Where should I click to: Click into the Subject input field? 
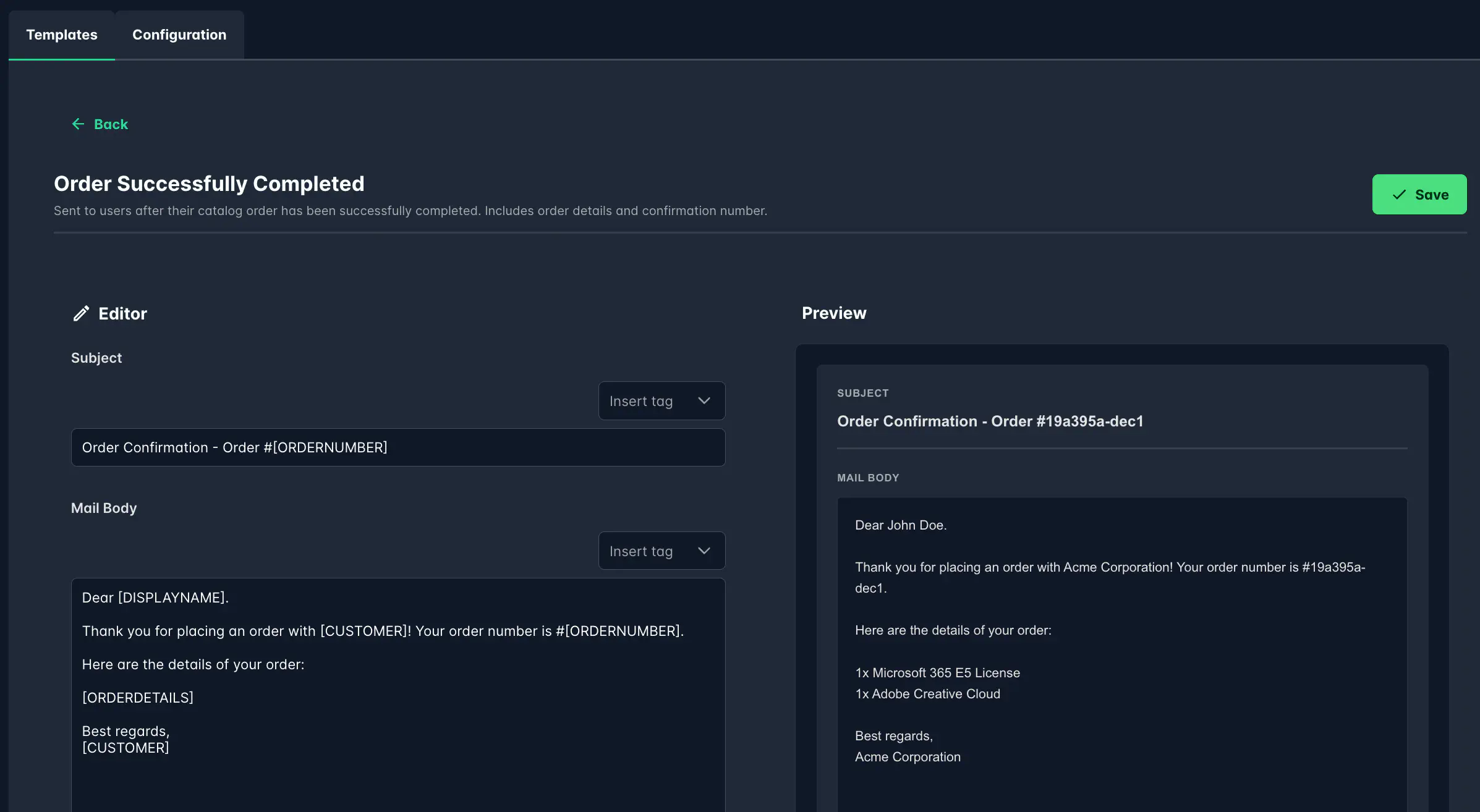pos(398,447)
